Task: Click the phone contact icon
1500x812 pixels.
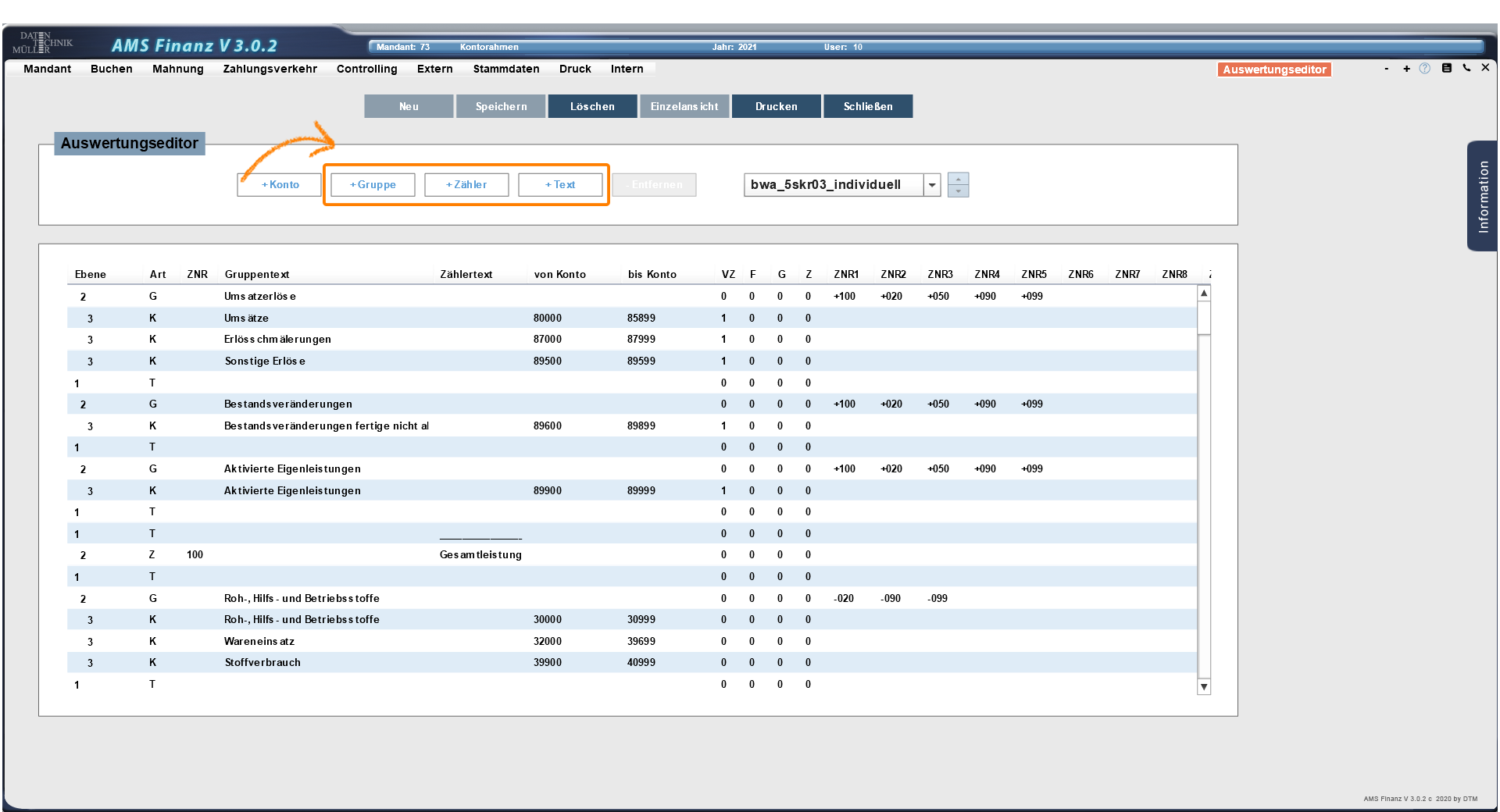Action: (1466, 68)
